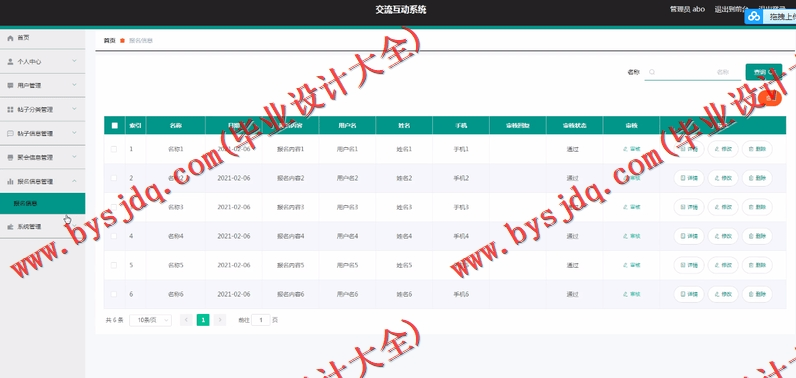Click 修改 for row 名称3
The width and height of the screenshot is (796, 378).
tap(723, 207)
